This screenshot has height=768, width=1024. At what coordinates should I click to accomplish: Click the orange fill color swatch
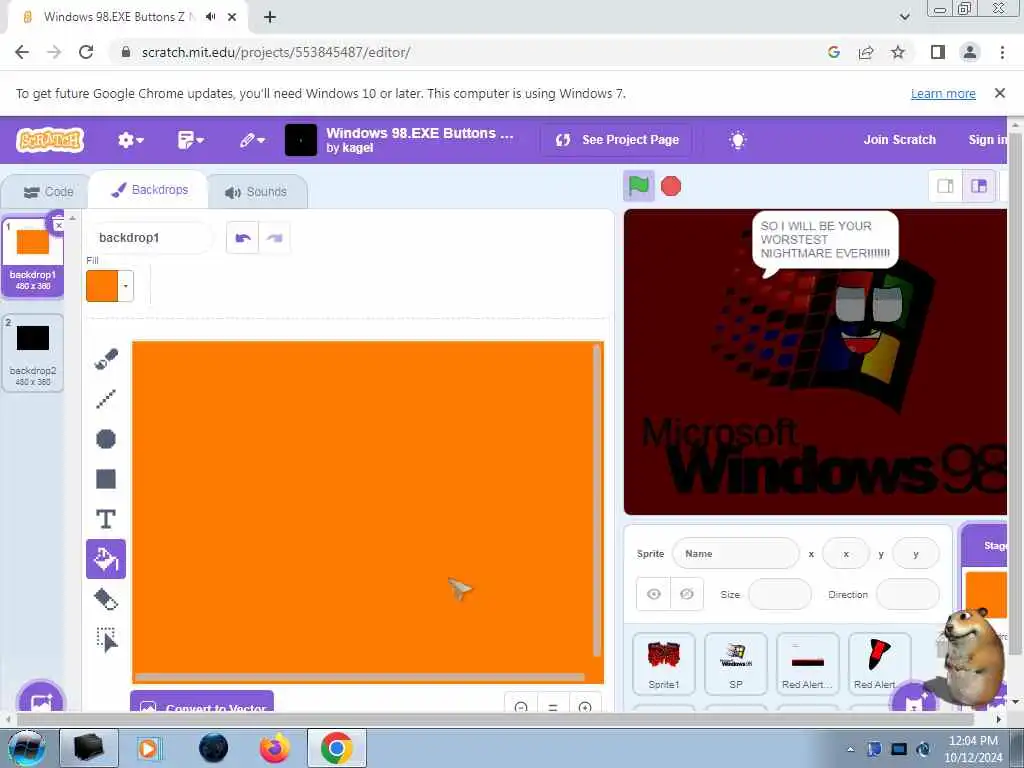(x=102, y=286)
